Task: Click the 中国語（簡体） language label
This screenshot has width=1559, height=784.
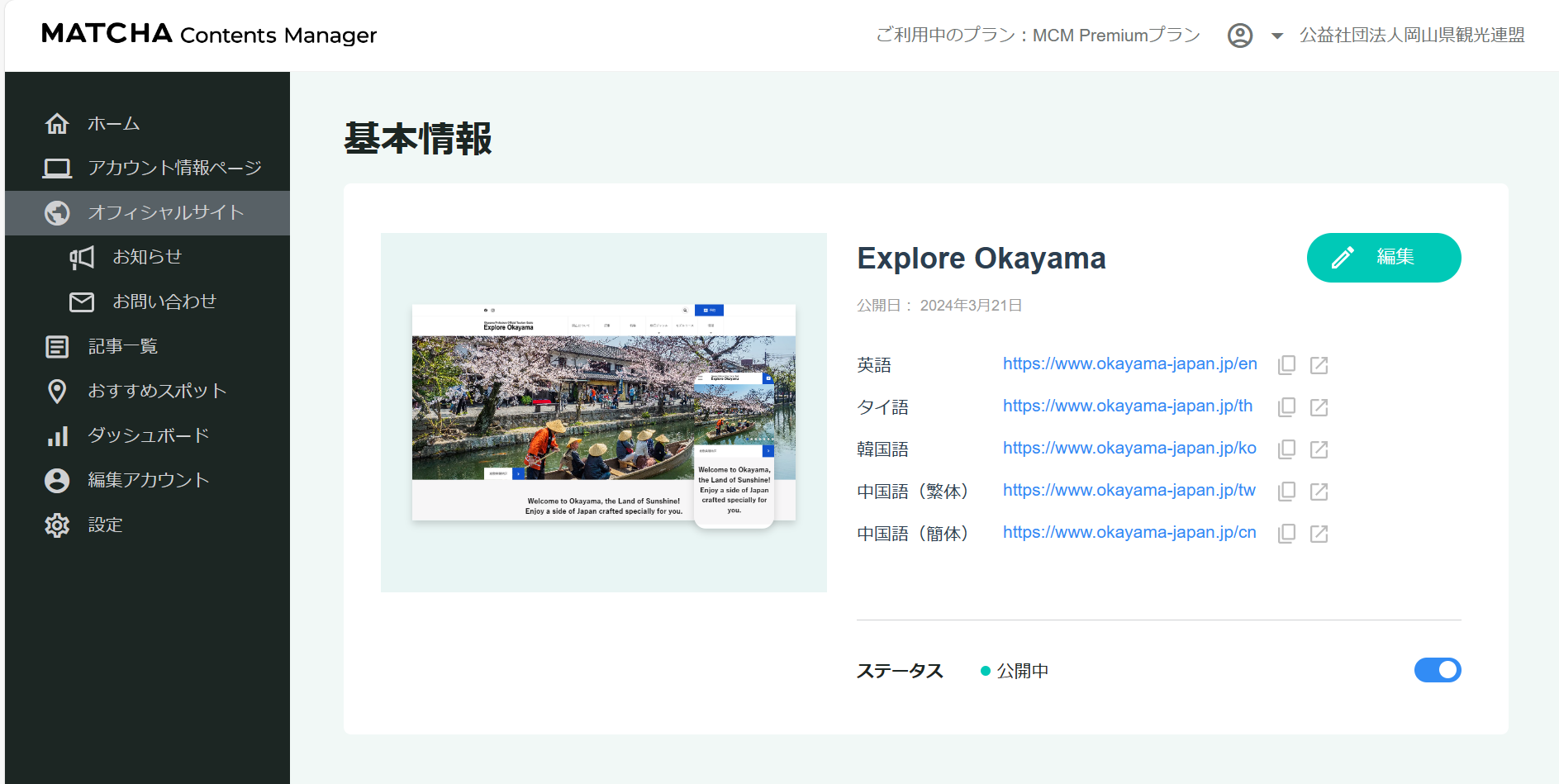Action: pos(912,534)
